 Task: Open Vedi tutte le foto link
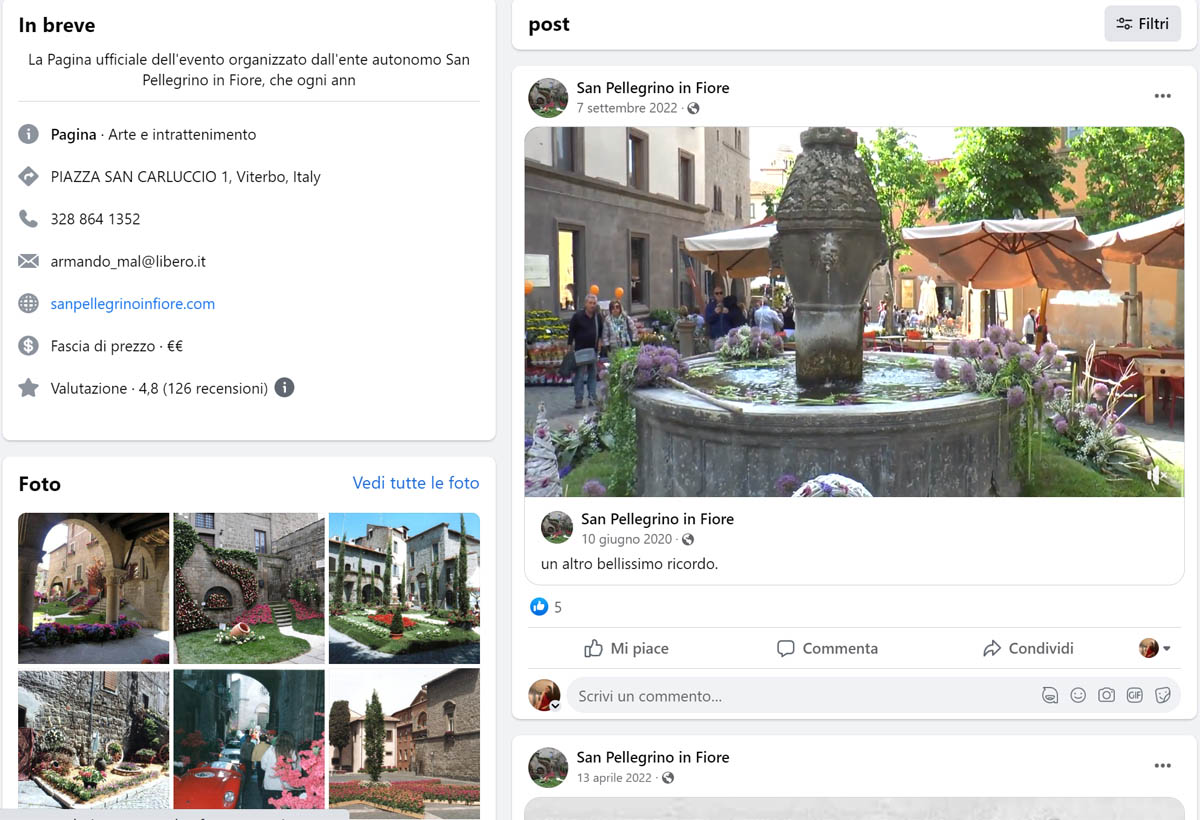(416, 483)
